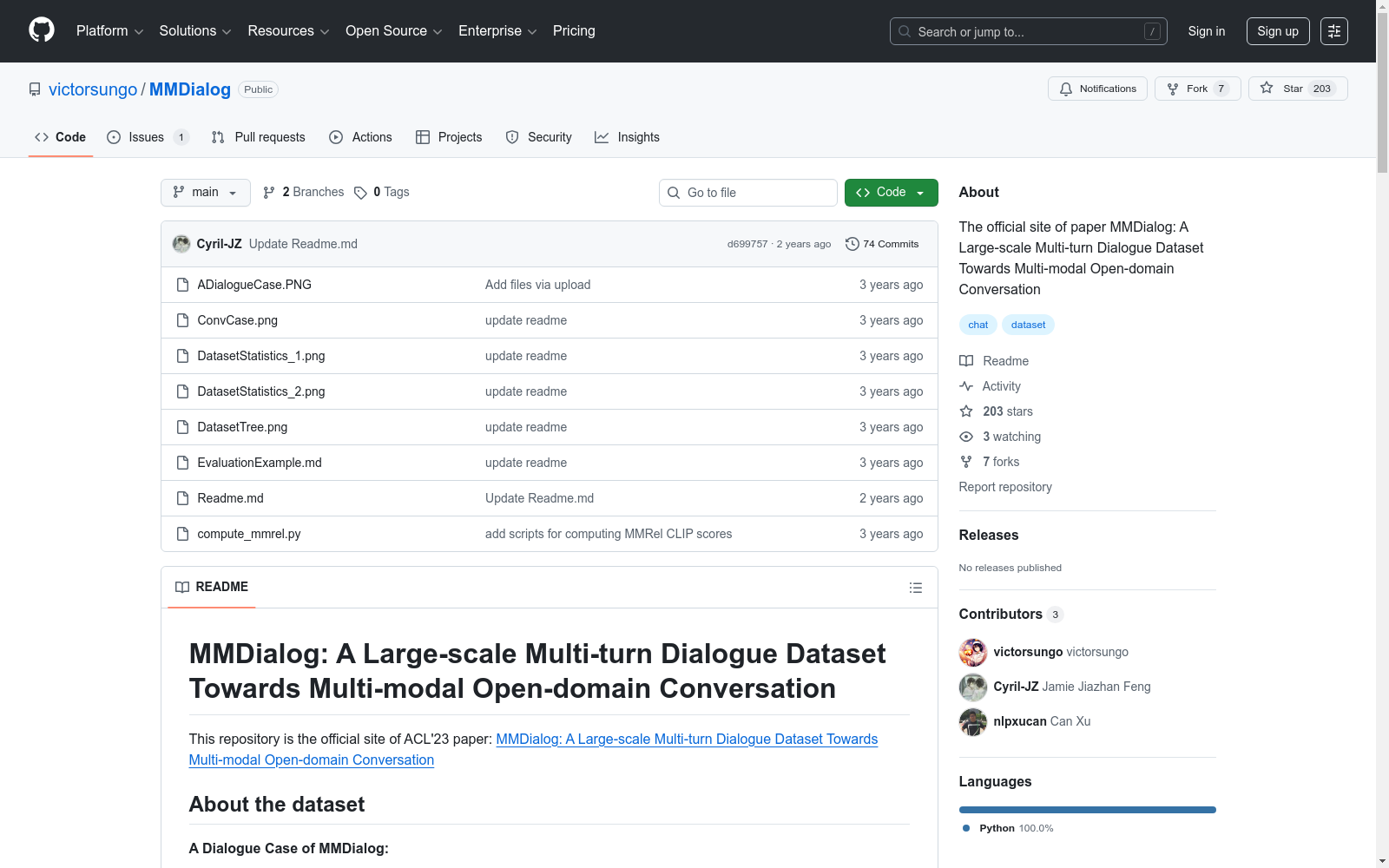Switch to the Issues tab

[148, 137]
